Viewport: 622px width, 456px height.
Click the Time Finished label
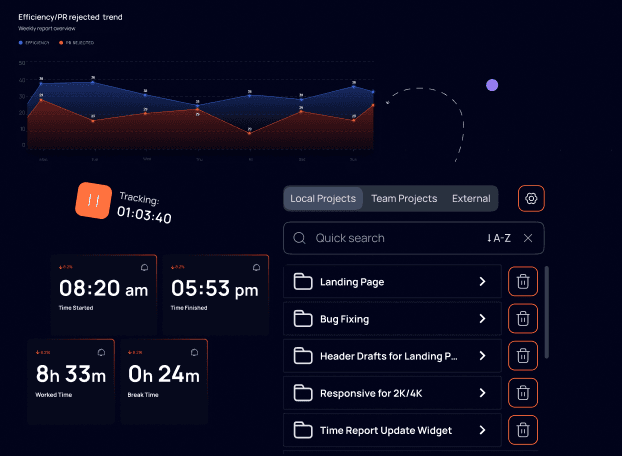tap(189, 308)
